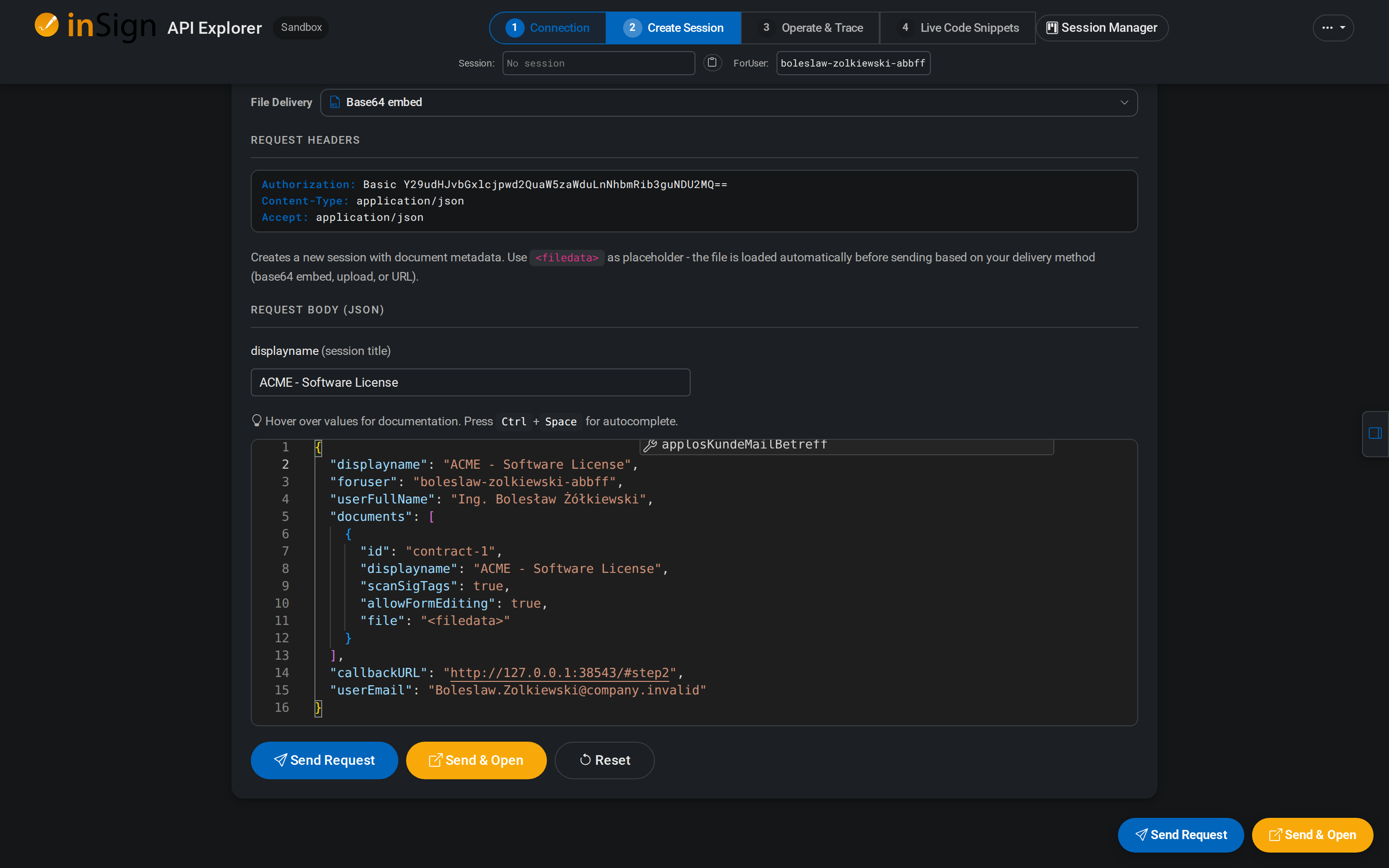Open the callbackURL link in the JSON body
This screenshot has height=868, width=1389.
(559, 672)
